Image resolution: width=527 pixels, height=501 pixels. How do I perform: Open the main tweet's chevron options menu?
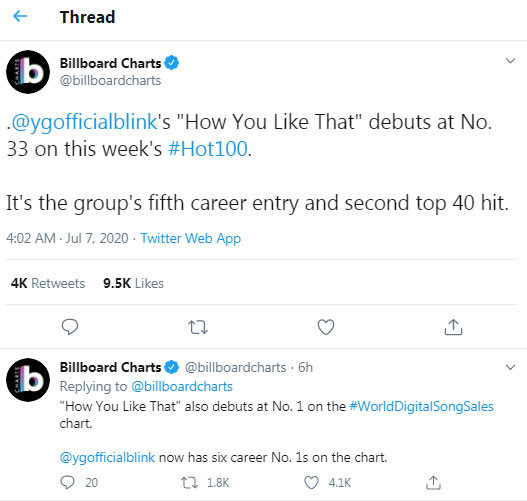pyautogui.click(x=510, y=61)
